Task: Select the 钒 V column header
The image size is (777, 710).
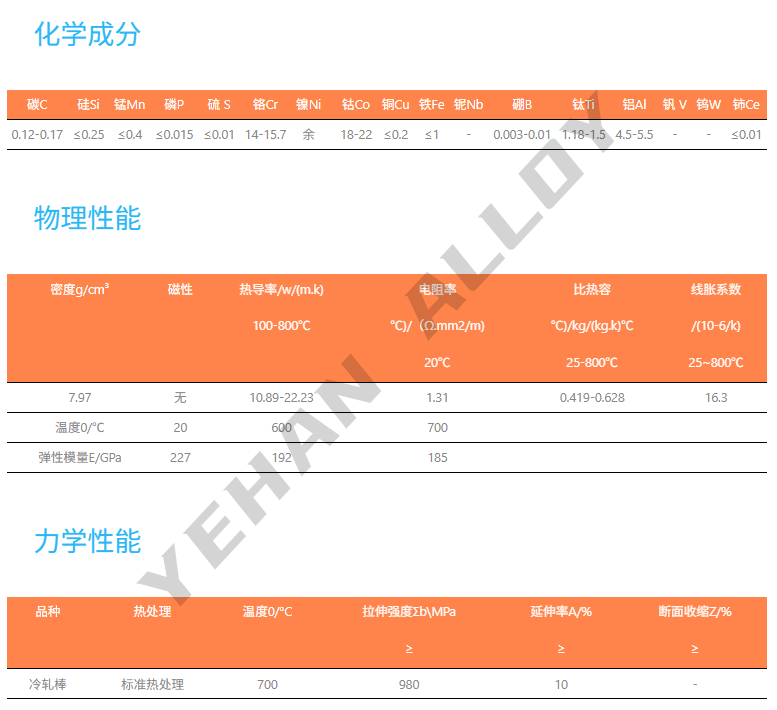Action: click(x=674, y=105)
